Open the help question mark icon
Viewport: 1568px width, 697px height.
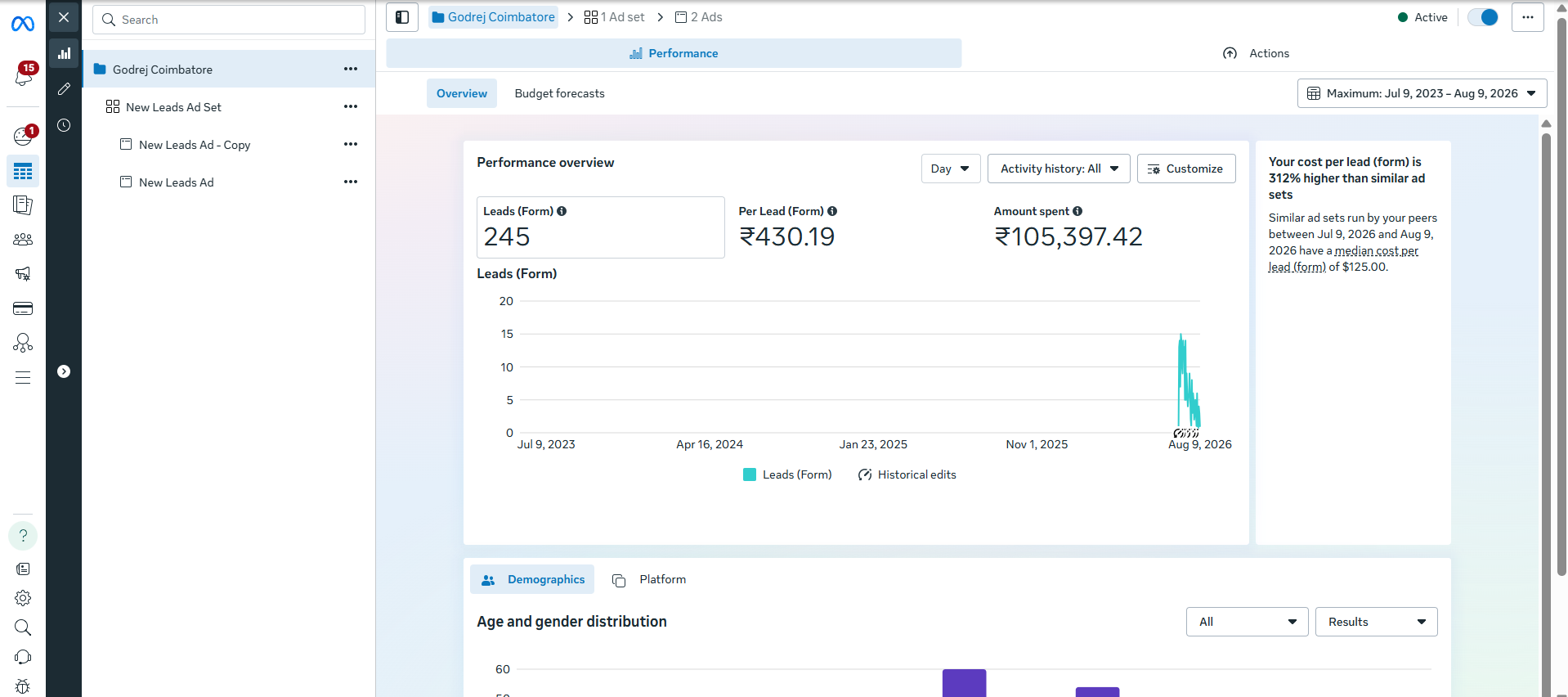[23, 536]
